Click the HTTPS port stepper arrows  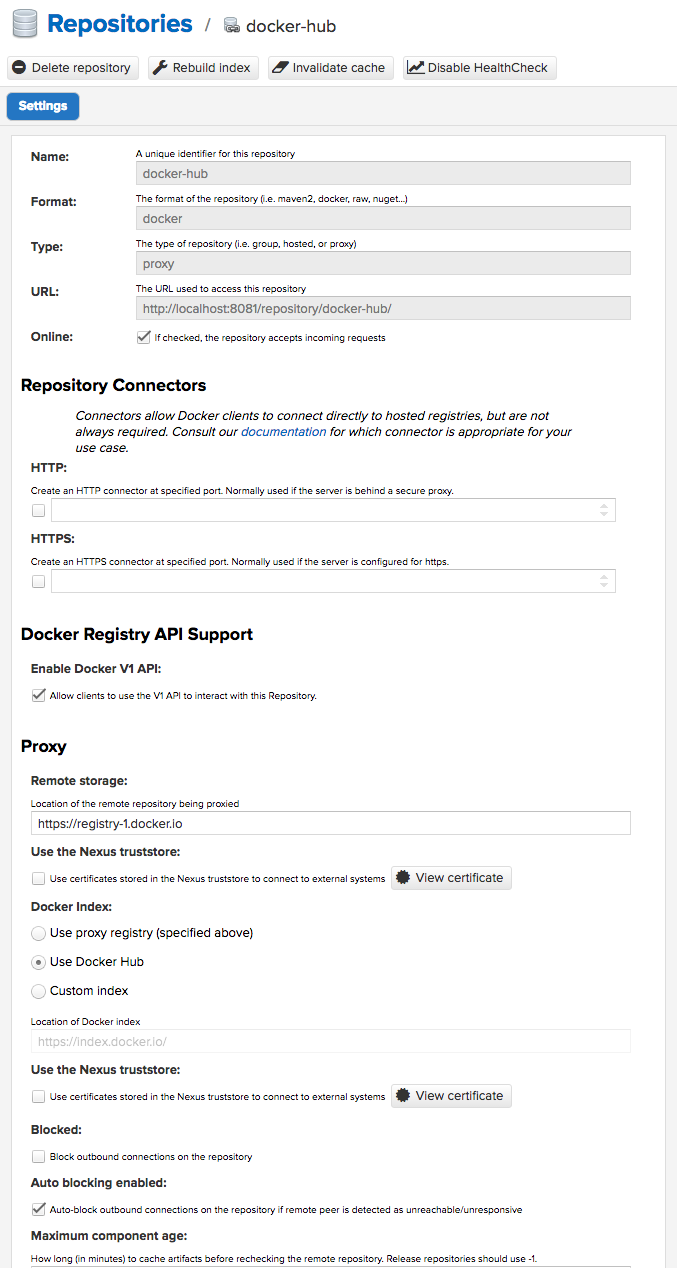[604, 581]
